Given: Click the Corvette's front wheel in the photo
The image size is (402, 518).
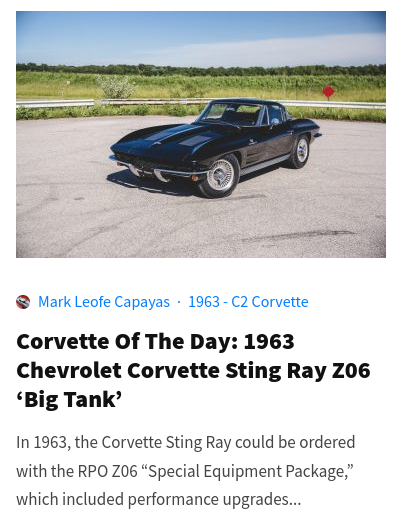Looking at the screenshot, I should [x=220, y=176].
